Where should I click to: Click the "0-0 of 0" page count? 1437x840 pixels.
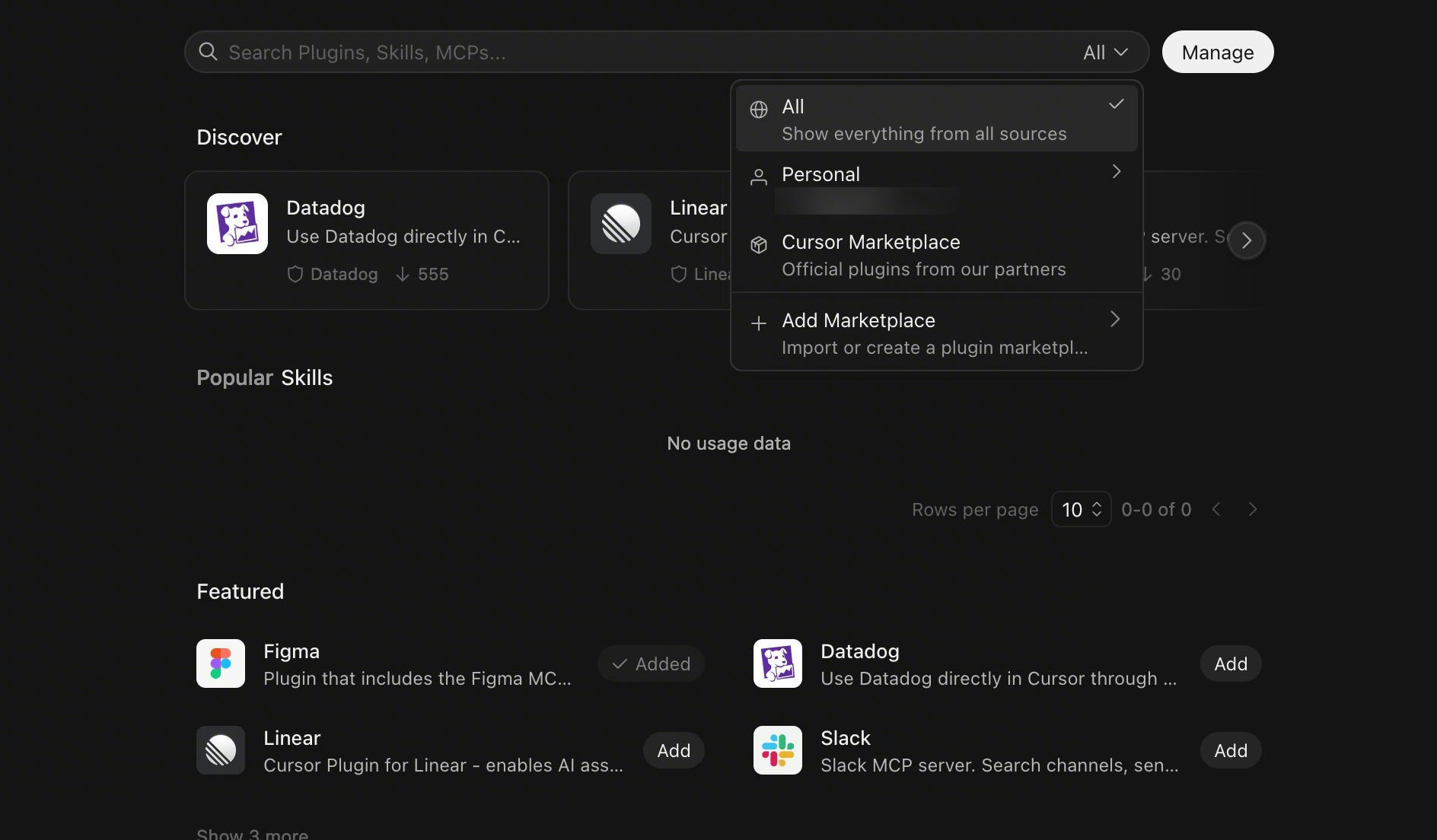pyautogui.click(x=1156, y=509)
